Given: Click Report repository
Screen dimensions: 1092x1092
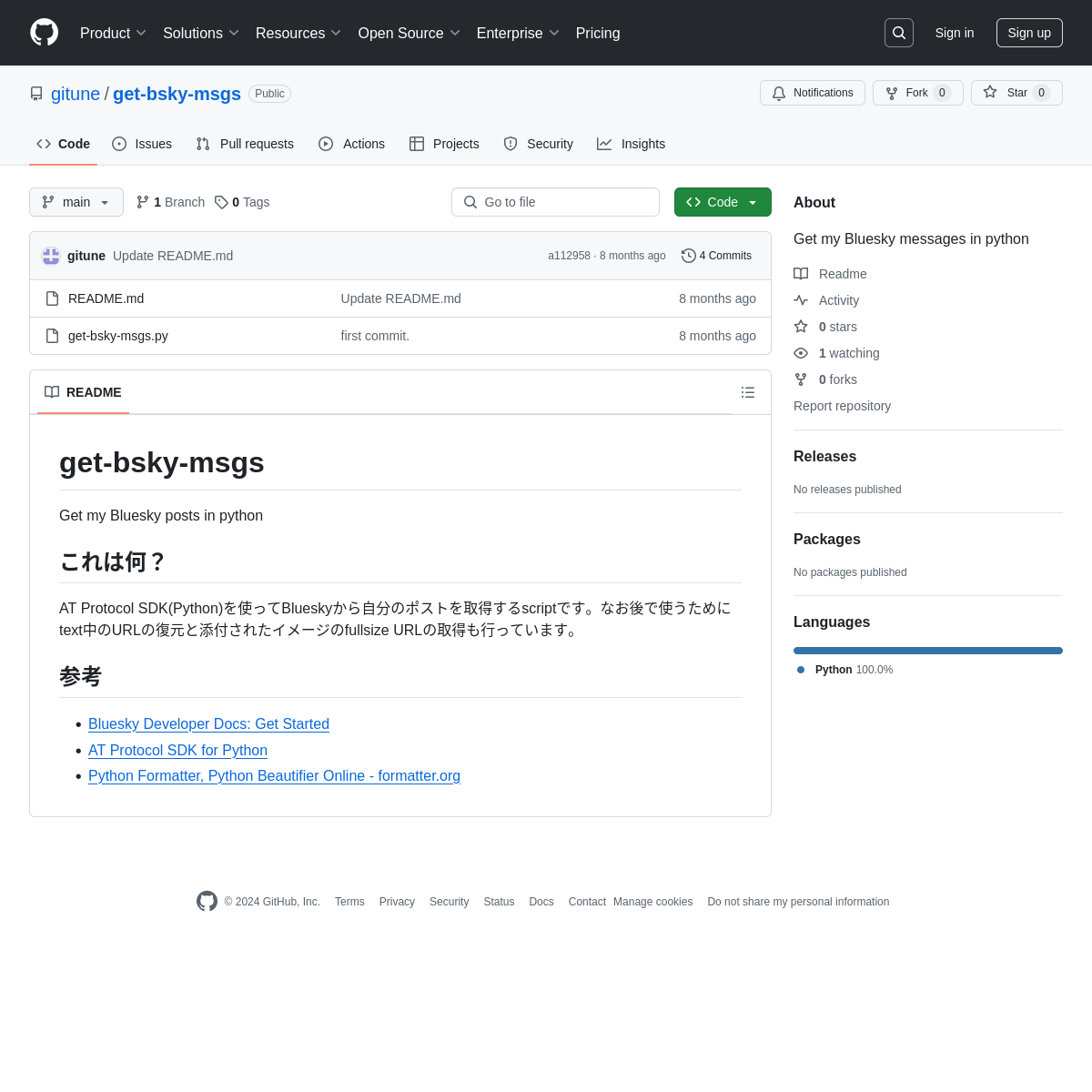Looking at the screenshot, I should pyautogui.click(x=842, y=406).
